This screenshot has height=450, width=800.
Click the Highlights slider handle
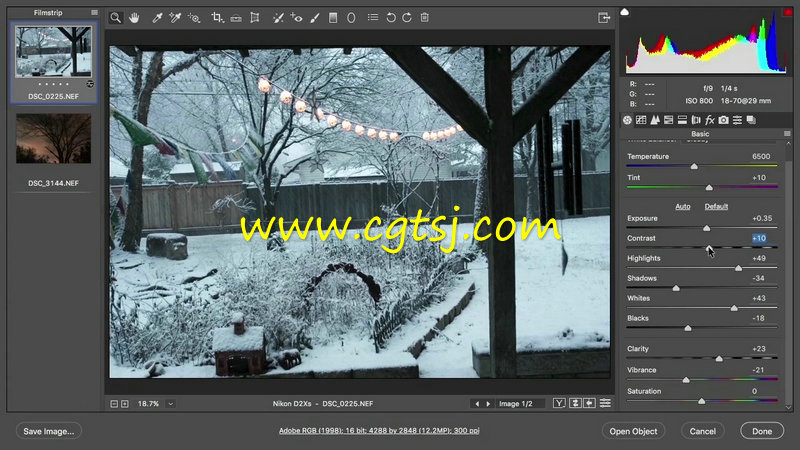738,268
